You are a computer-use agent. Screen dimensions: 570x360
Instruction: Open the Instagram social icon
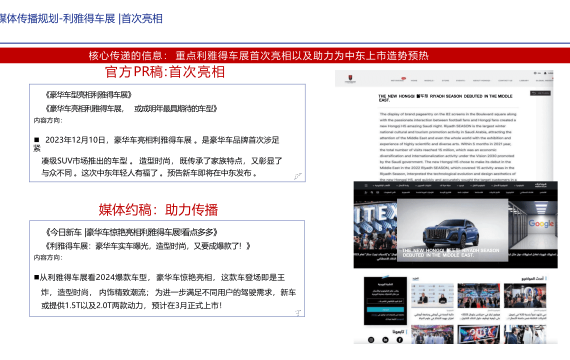(x=371, y=340)
